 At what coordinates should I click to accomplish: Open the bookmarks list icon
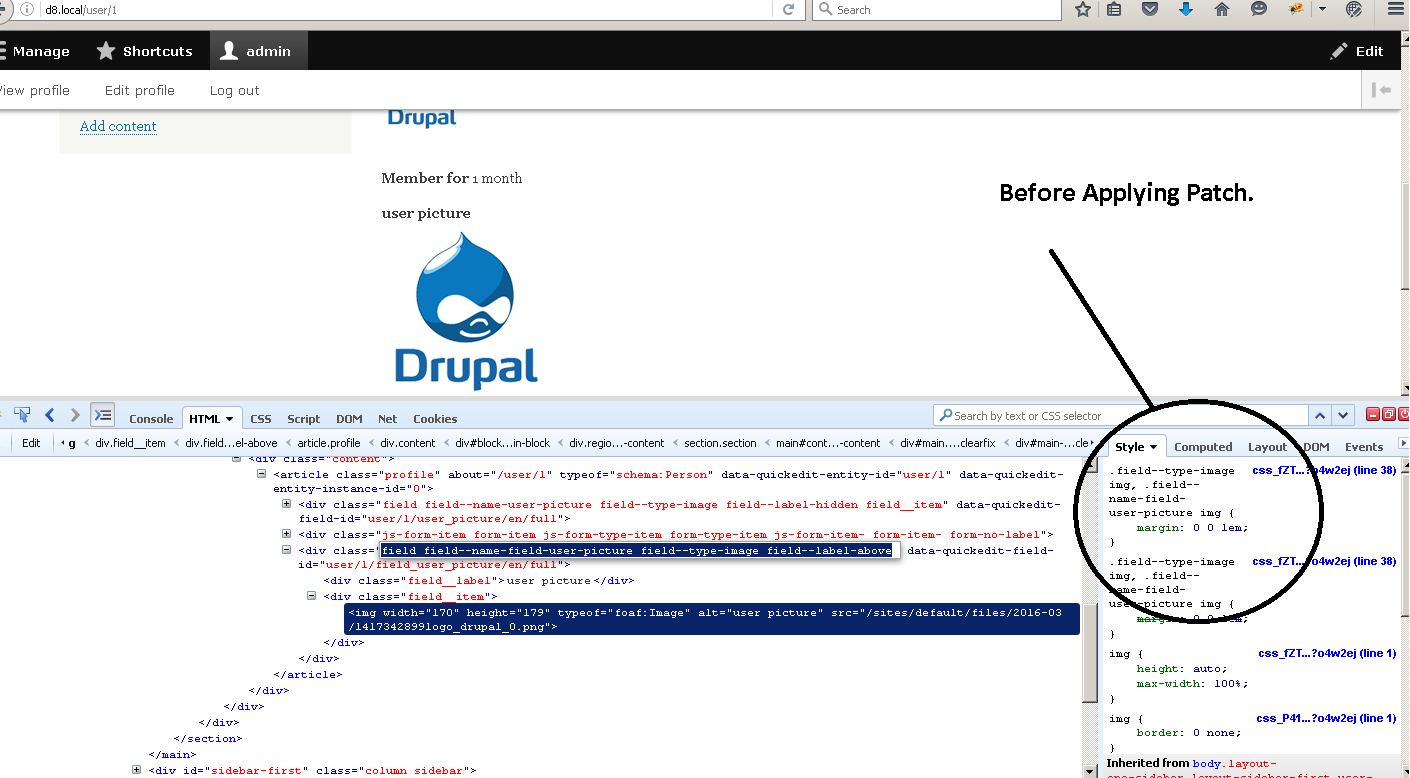[1114, 9]
